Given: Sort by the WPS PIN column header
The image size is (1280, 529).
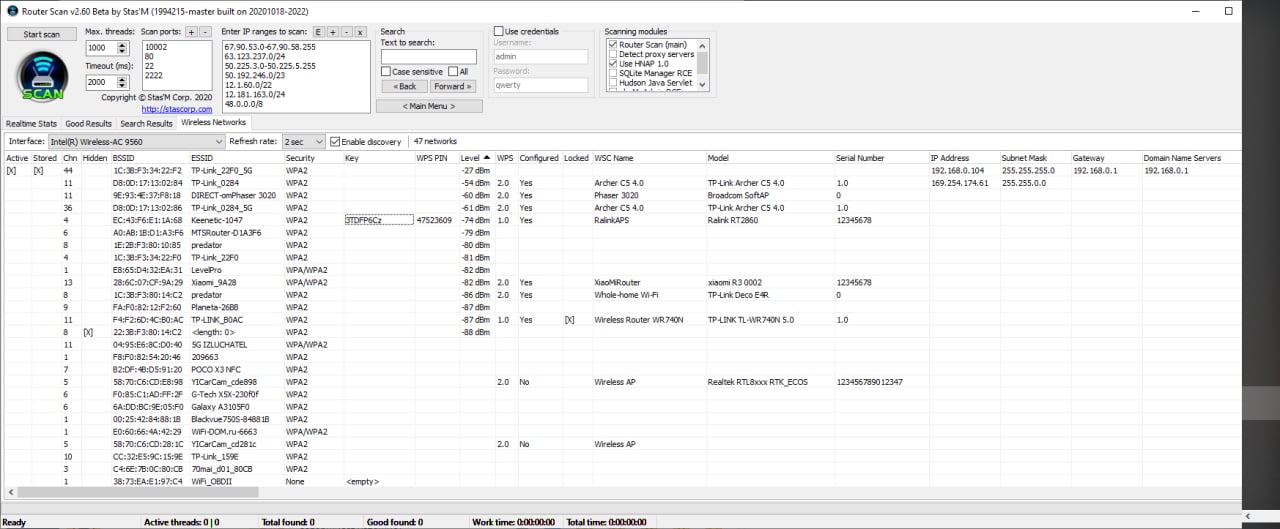Looking at the screenshot, I should coord(435,158).
